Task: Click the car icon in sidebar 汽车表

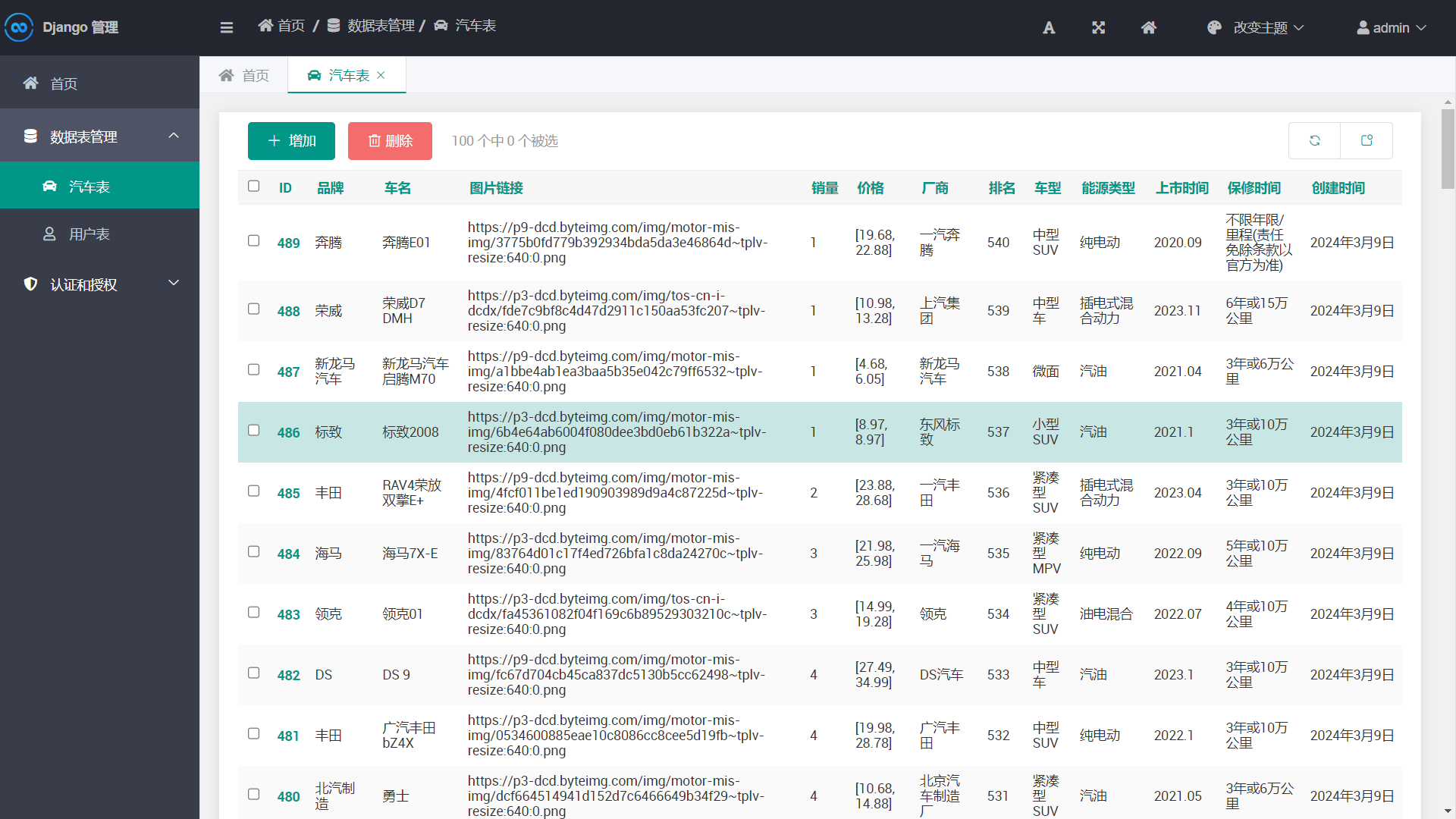Action: tap(49, 187)
